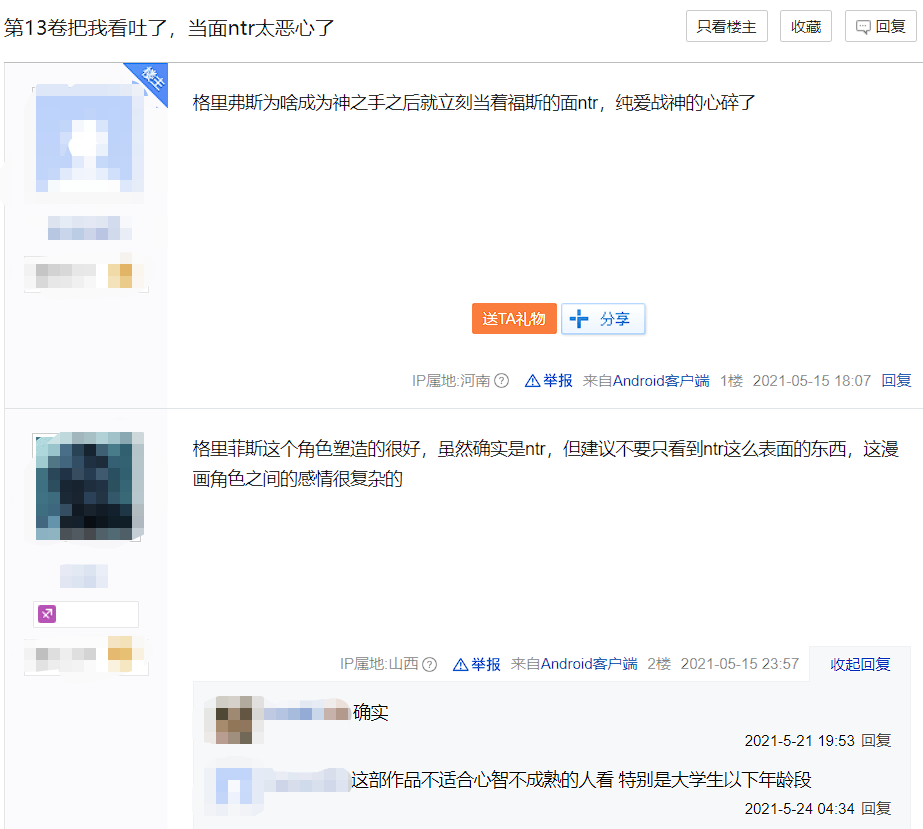The width and height of the screenshot is (923, 829).
Task: Reply to the 2021-5-24 04:34 comment
Action: 876,809
